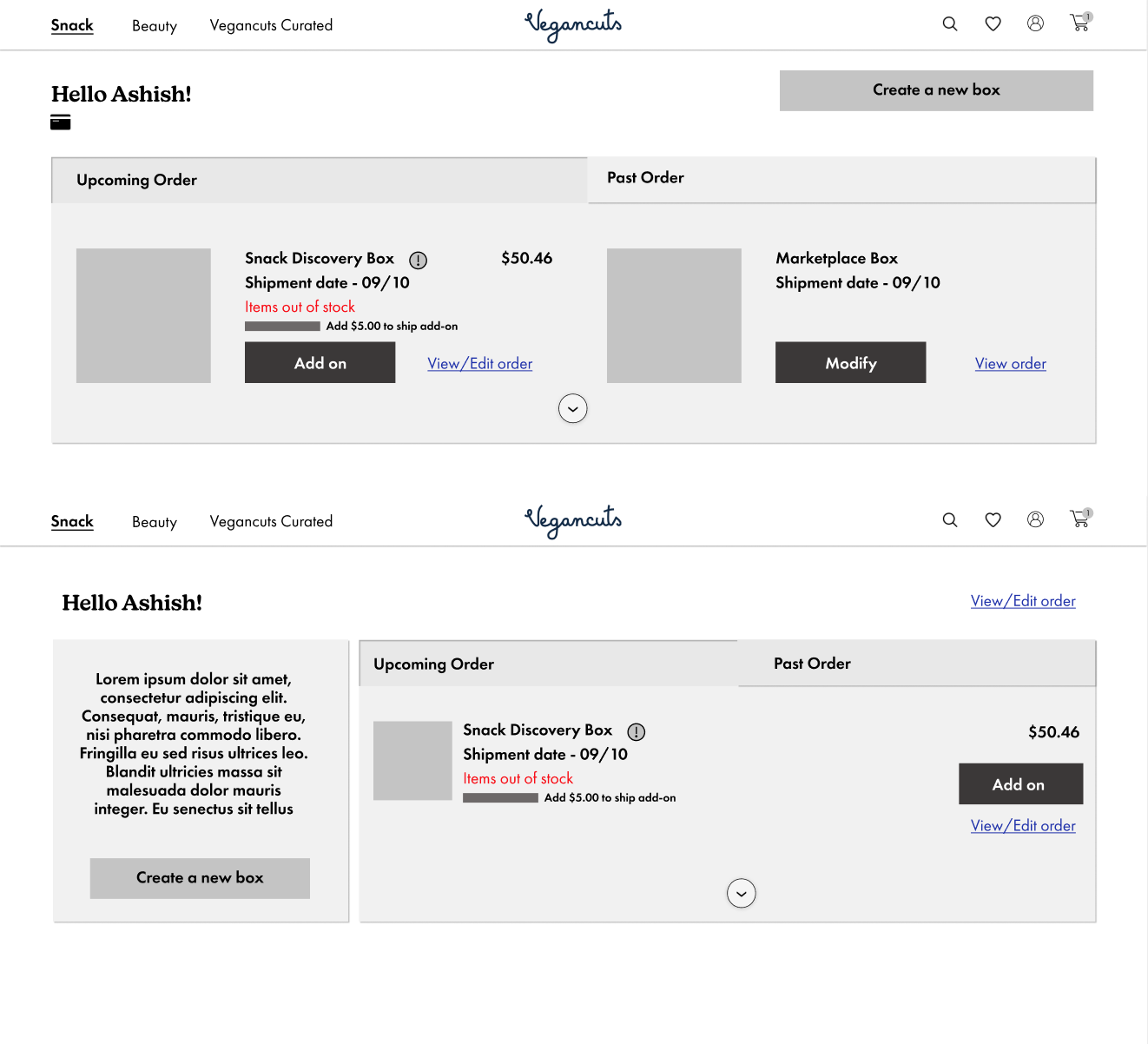1148x1044 pixels.
Task: Switch to Past Order tab in top layout
Action: tap(841, 180)
